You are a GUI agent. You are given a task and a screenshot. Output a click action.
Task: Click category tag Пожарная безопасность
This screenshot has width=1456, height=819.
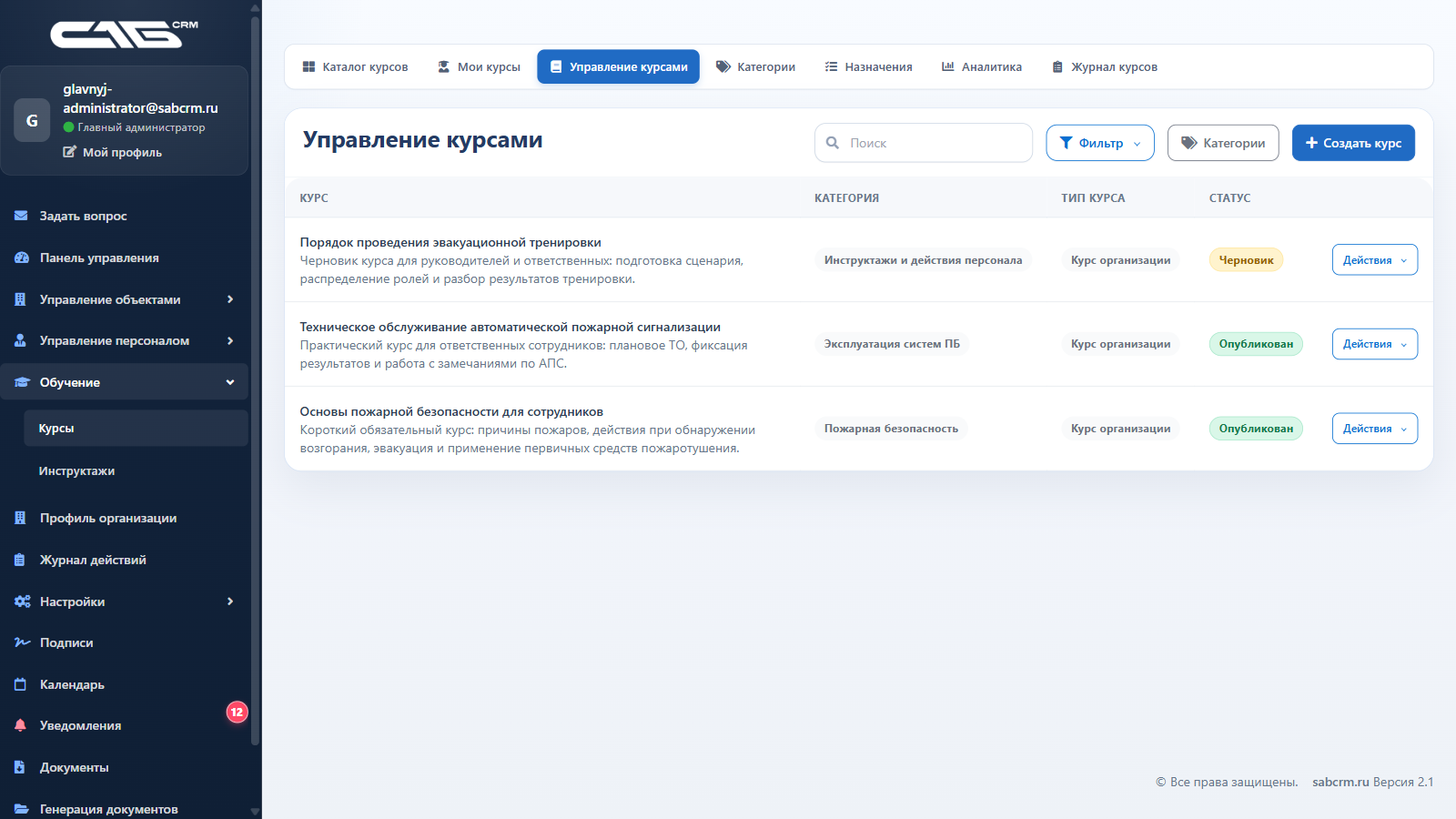click(891, 429)
